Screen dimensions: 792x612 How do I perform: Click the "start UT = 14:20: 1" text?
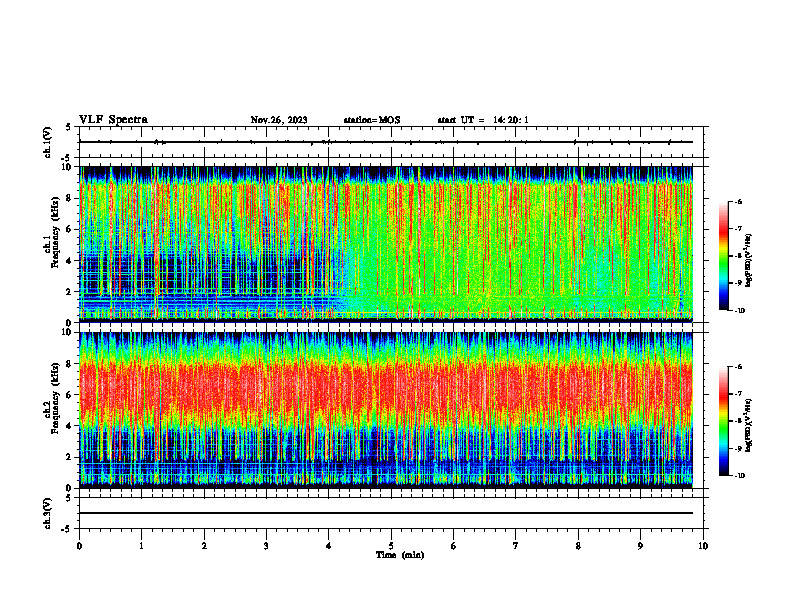click(x=483, y=120)
